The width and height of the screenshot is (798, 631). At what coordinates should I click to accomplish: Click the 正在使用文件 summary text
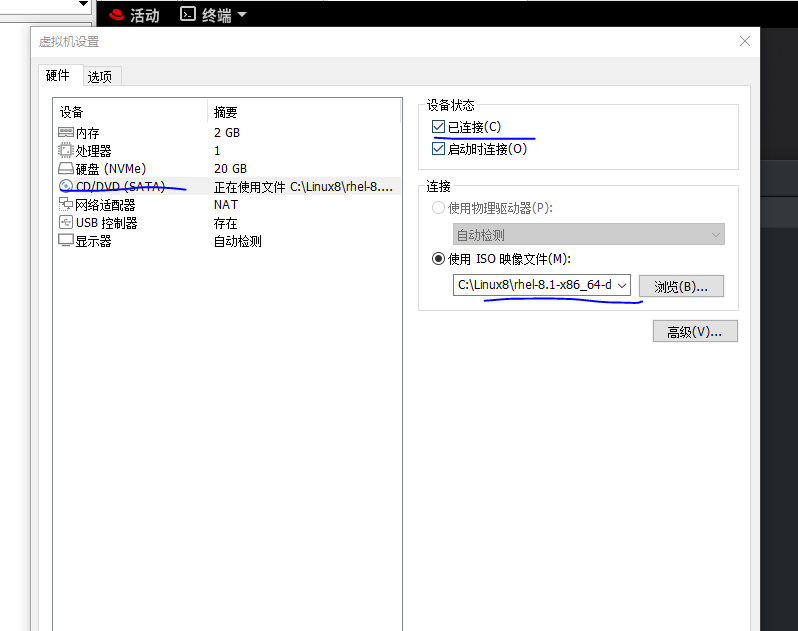[x=303, y=187]
